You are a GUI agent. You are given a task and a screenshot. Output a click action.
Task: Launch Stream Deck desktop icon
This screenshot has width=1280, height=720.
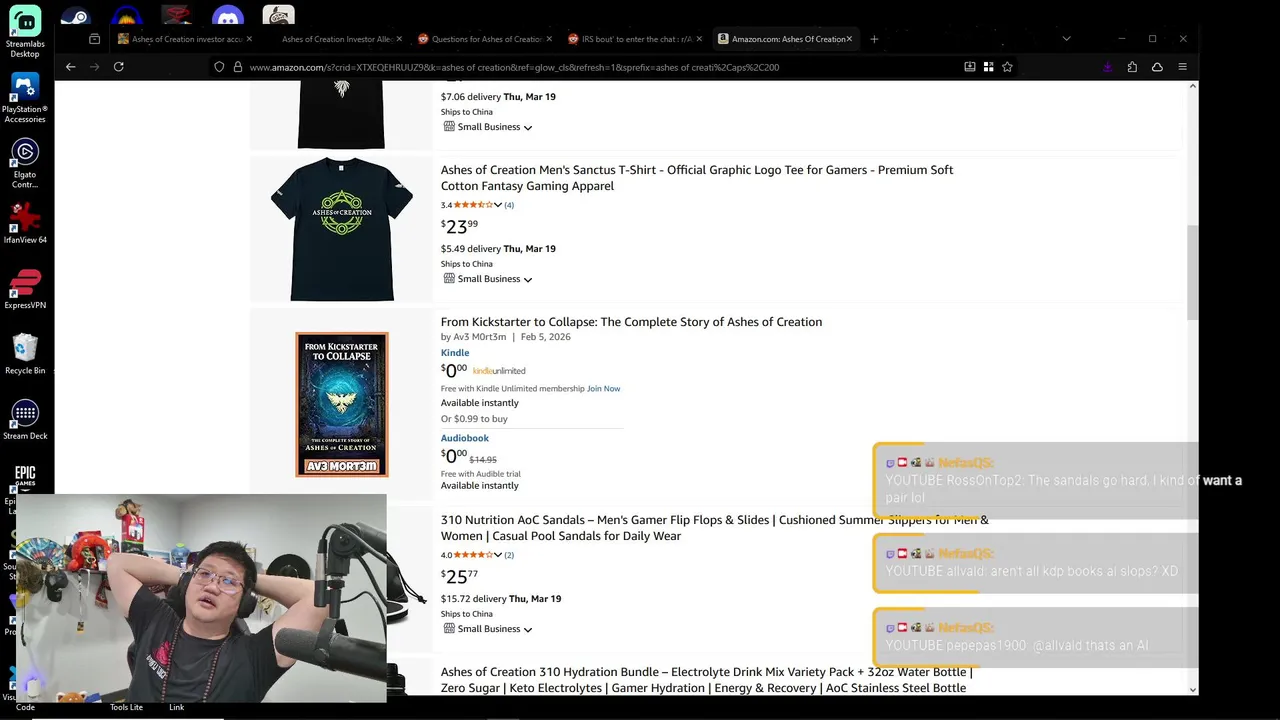pos(25,420)
